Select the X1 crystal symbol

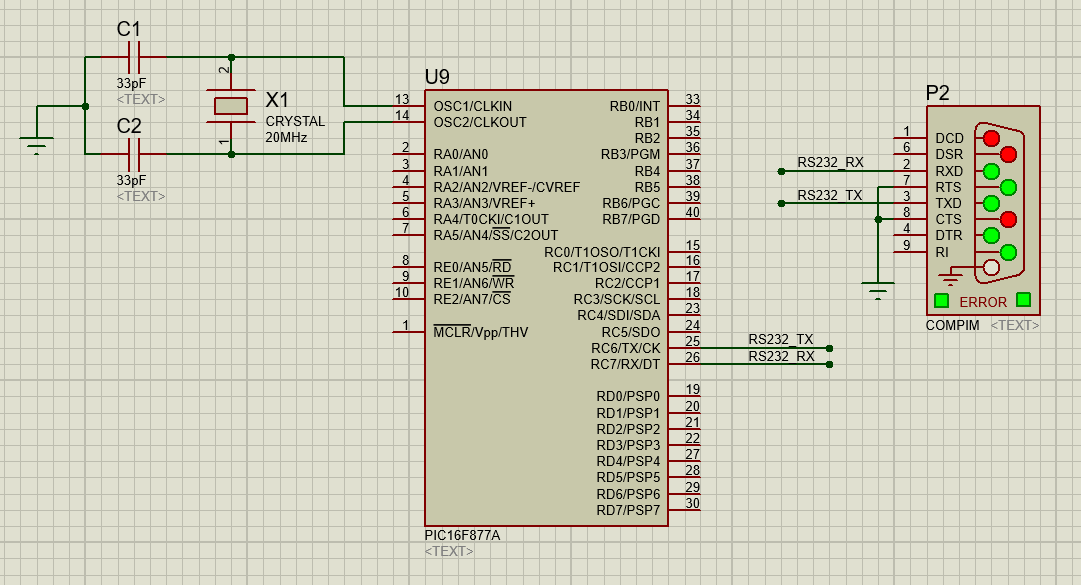tap(231, 105)
